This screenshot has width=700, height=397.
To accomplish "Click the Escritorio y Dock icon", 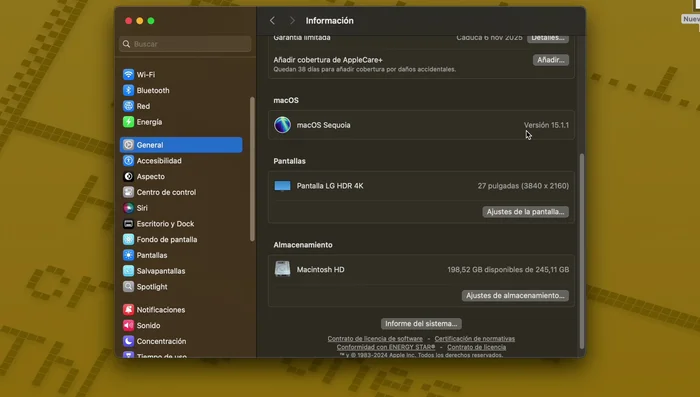I will coord(128,224).
